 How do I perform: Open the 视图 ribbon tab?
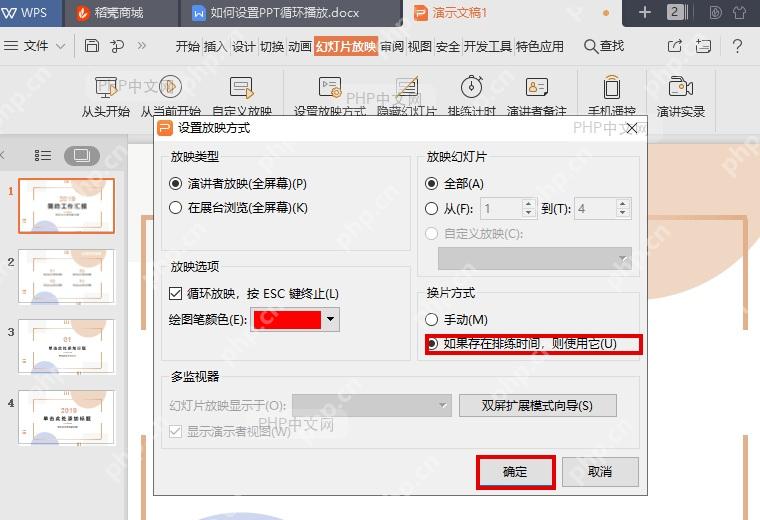(419, 47)
